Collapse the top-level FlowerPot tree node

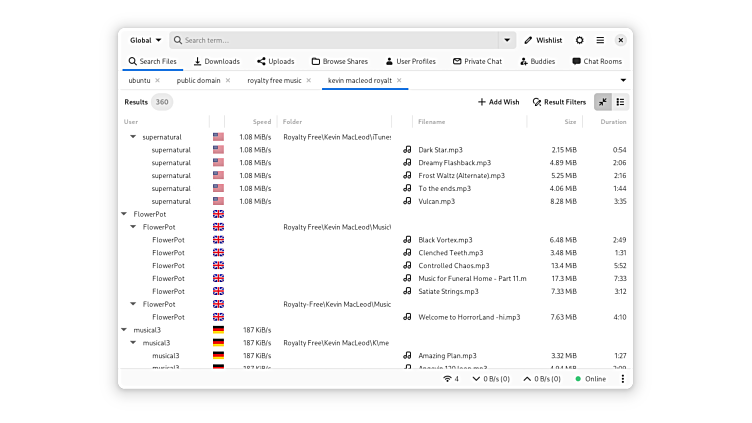(124, 214)
